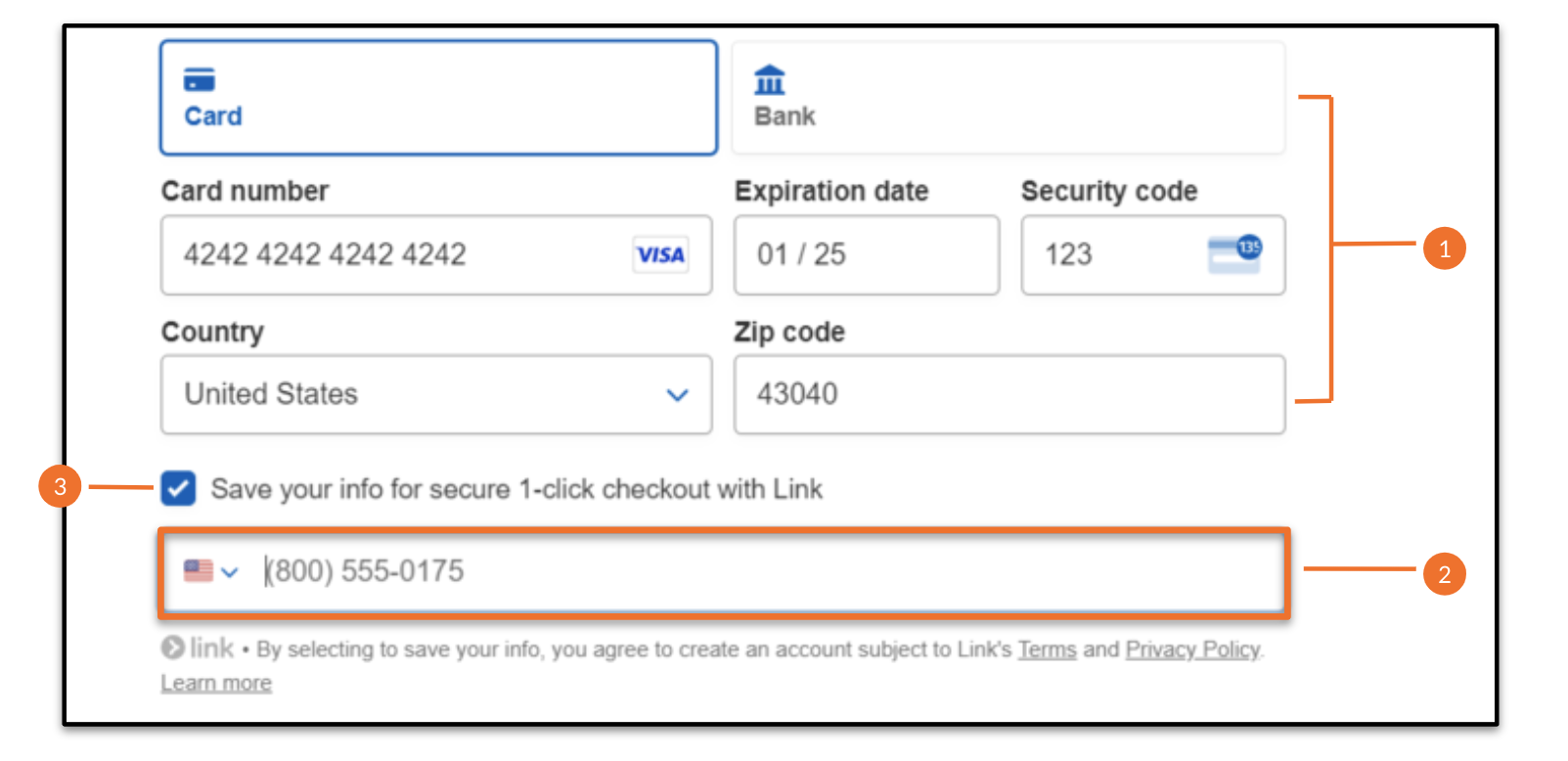Select the Security code text box

1115,255
